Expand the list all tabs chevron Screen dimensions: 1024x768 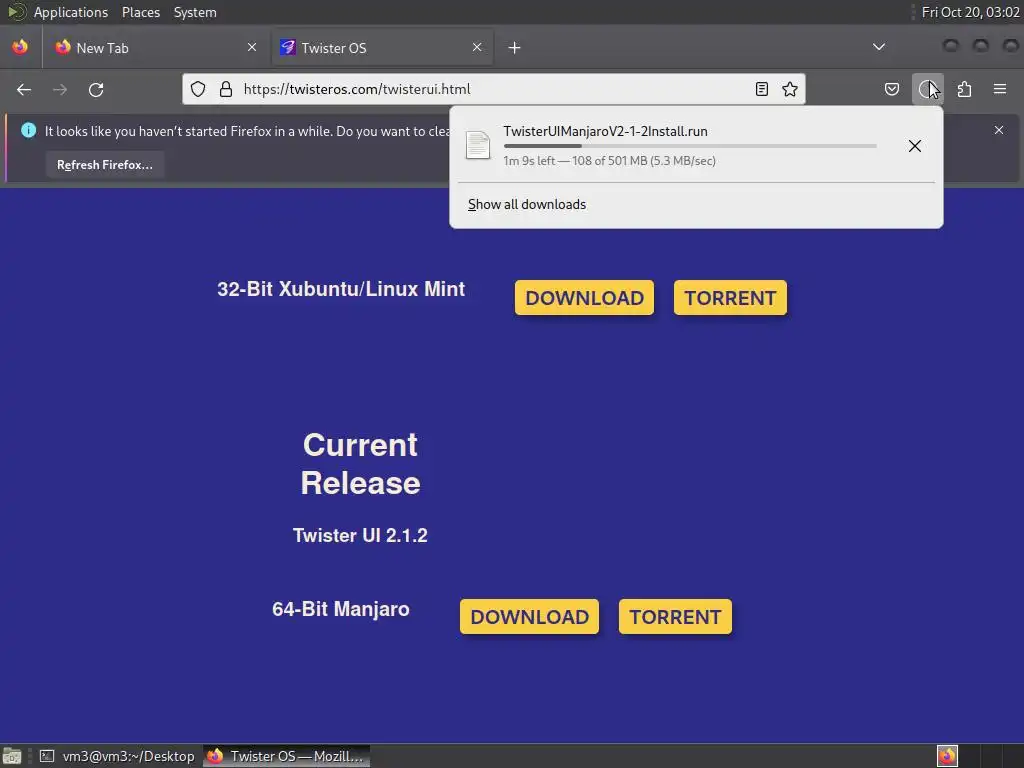click(x=879, y=47)
